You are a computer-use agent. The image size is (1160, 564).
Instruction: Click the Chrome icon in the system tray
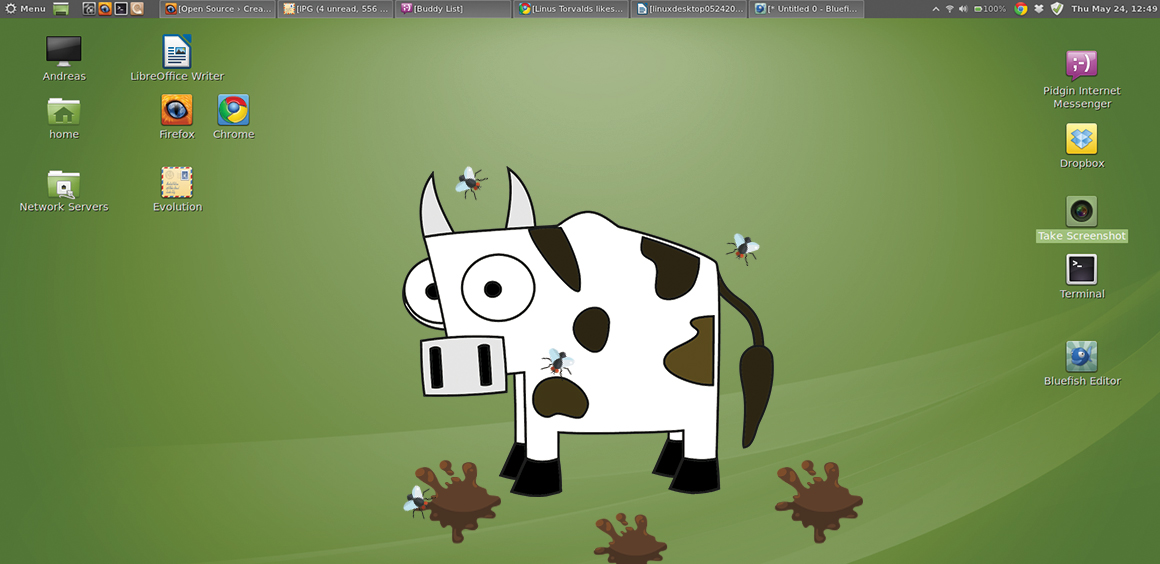(x=1021, y=9)
